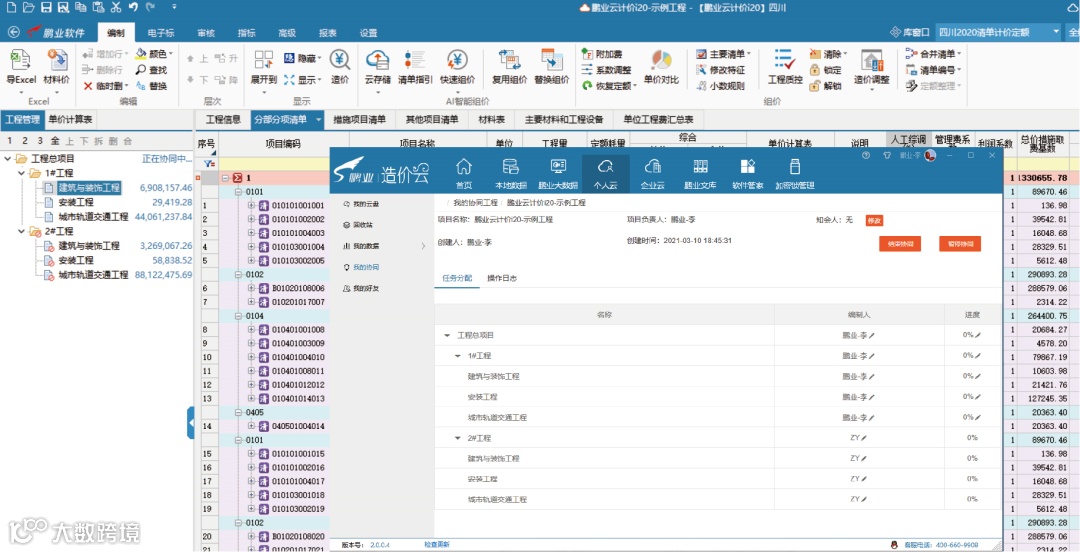Collapse 2#工程 row in task table
This screenshot has height=552, width=1080.
pyautogui.click(x=457, y=438)
